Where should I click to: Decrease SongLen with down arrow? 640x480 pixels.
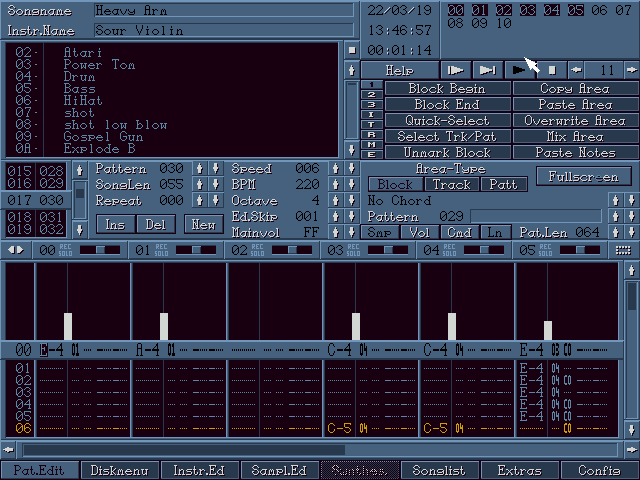pyautogui.click(x=216, y=184)
